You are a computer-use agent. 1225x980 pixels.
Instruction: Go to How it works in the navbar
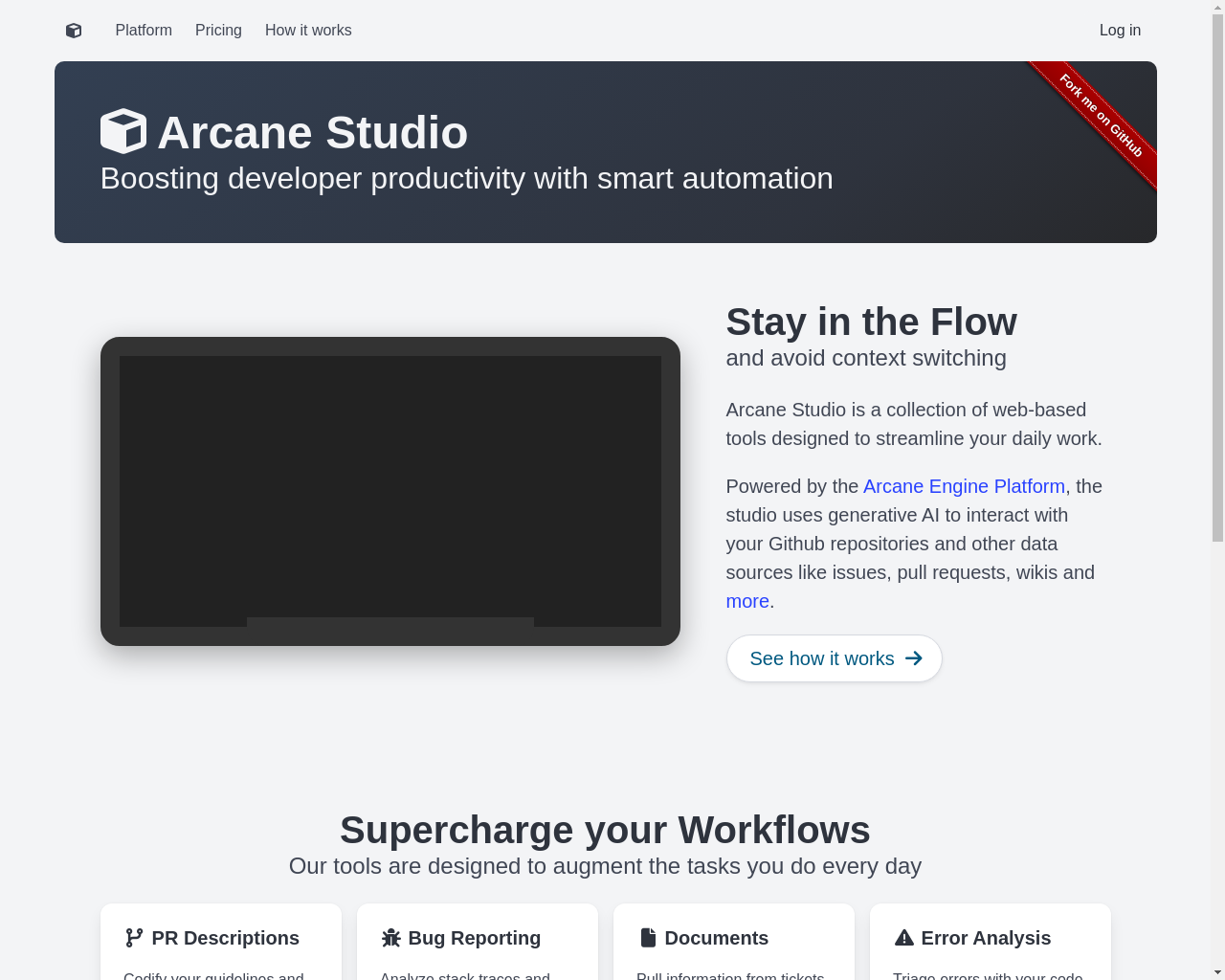pyautogui.click(x=308, y=31)
